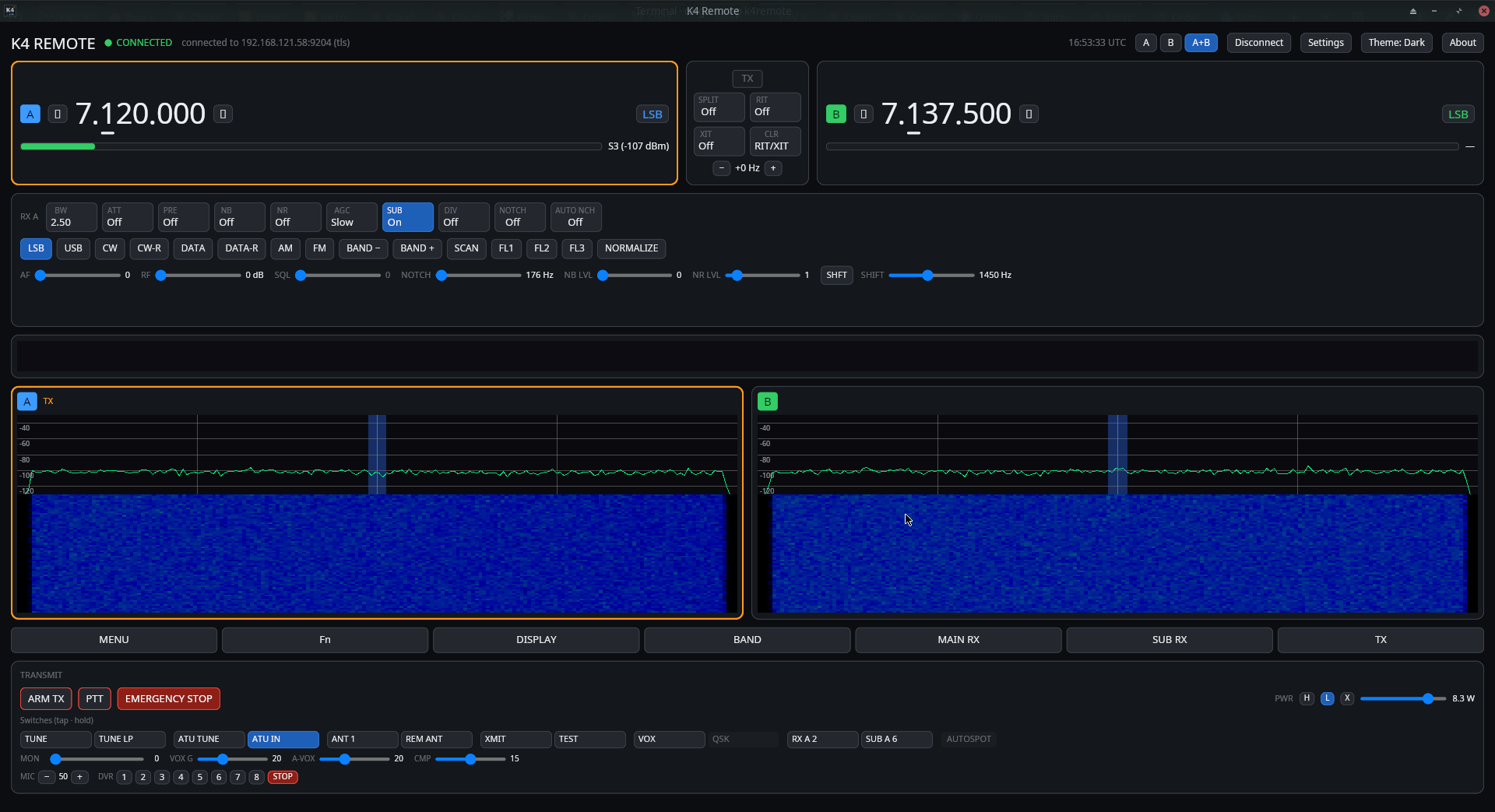
Task: Decrease MIC gain with minus
Action: coord(47,777)
